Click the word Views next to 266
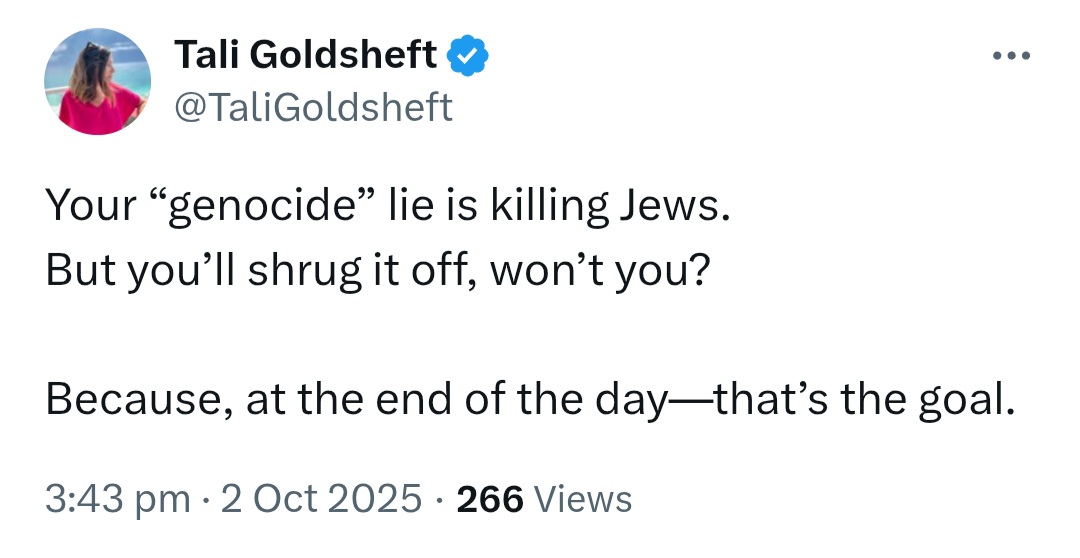Image resolution: width=1080 pixels, height=558 pixels. pos(583,499)
